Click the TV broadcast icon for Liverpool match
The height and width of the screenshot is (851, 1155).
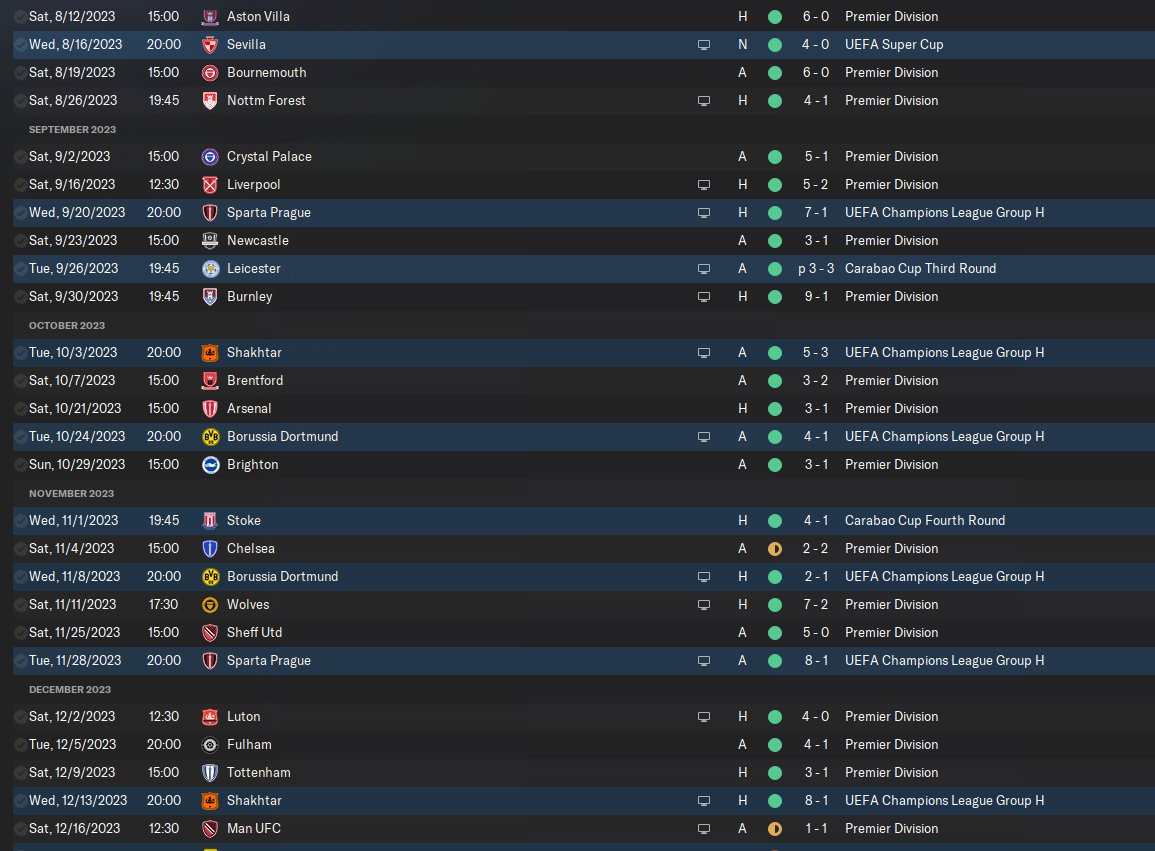point(703,185)
